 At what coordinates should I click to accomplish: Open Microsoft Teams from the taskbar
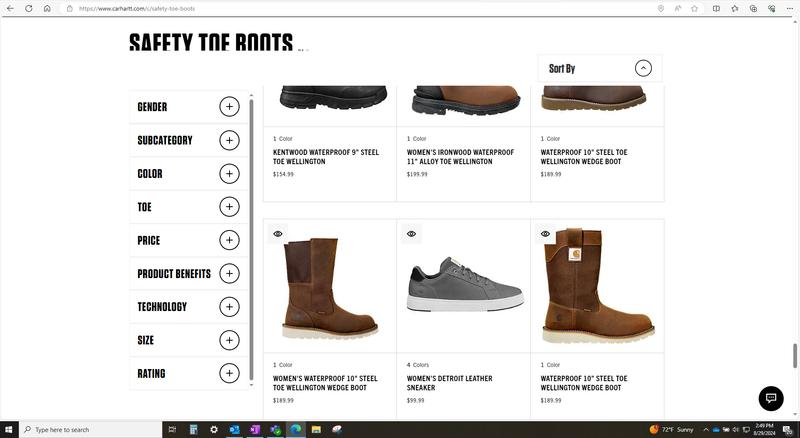(x=275, y=429)
